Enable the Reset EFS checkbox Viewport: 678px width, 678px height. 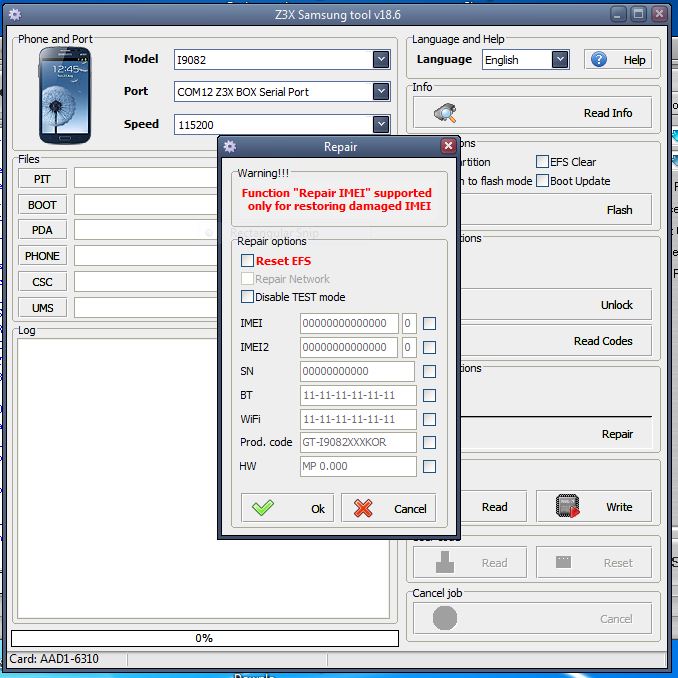(247, 260)
